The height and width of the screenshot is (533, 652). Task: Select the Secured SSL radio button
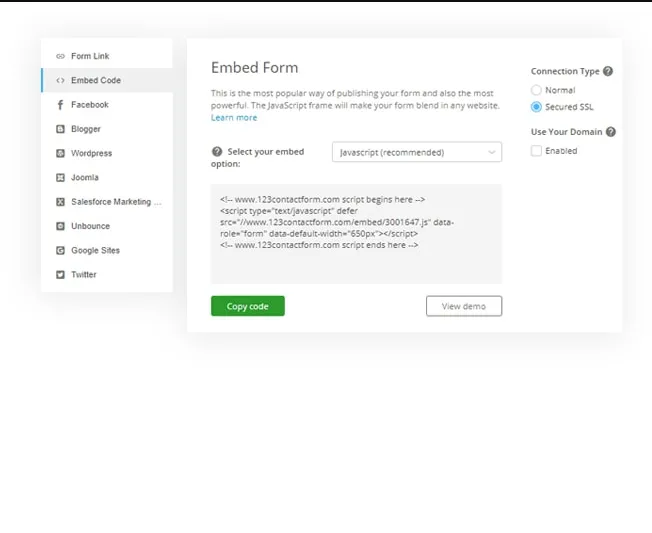click(x=536, y=107)
